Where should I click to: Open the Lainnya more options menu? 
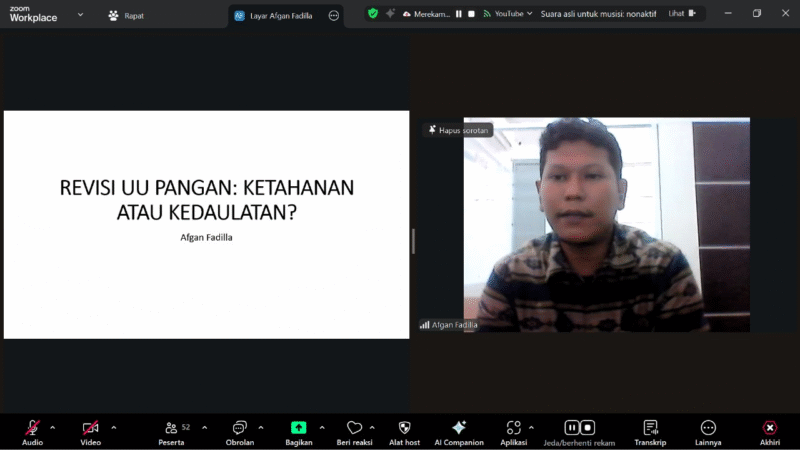point(708,428)
